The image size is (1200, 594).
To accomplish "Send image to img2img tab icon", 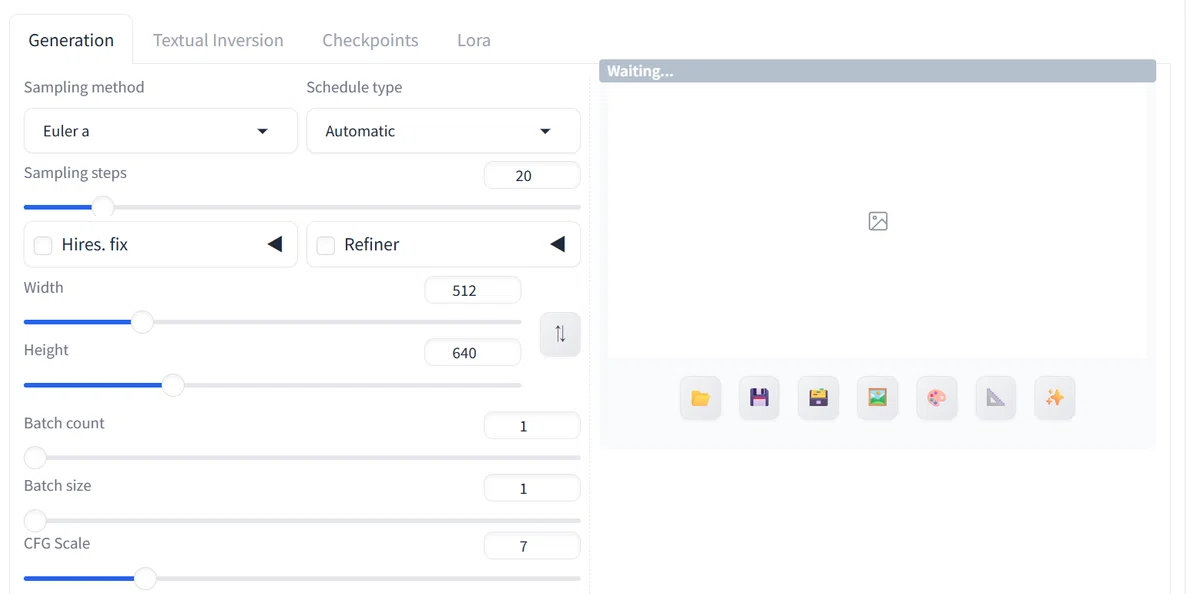I will [877, 398].
